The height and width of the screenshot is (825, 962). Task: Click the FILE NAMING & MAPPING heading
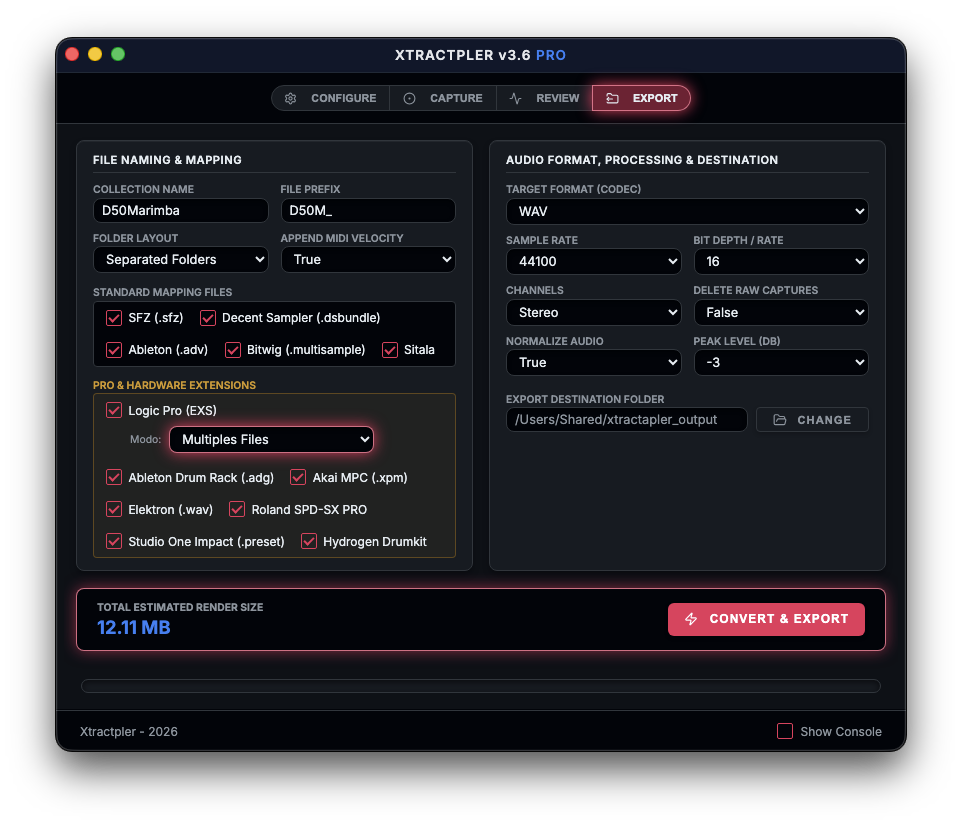point(167,159)
